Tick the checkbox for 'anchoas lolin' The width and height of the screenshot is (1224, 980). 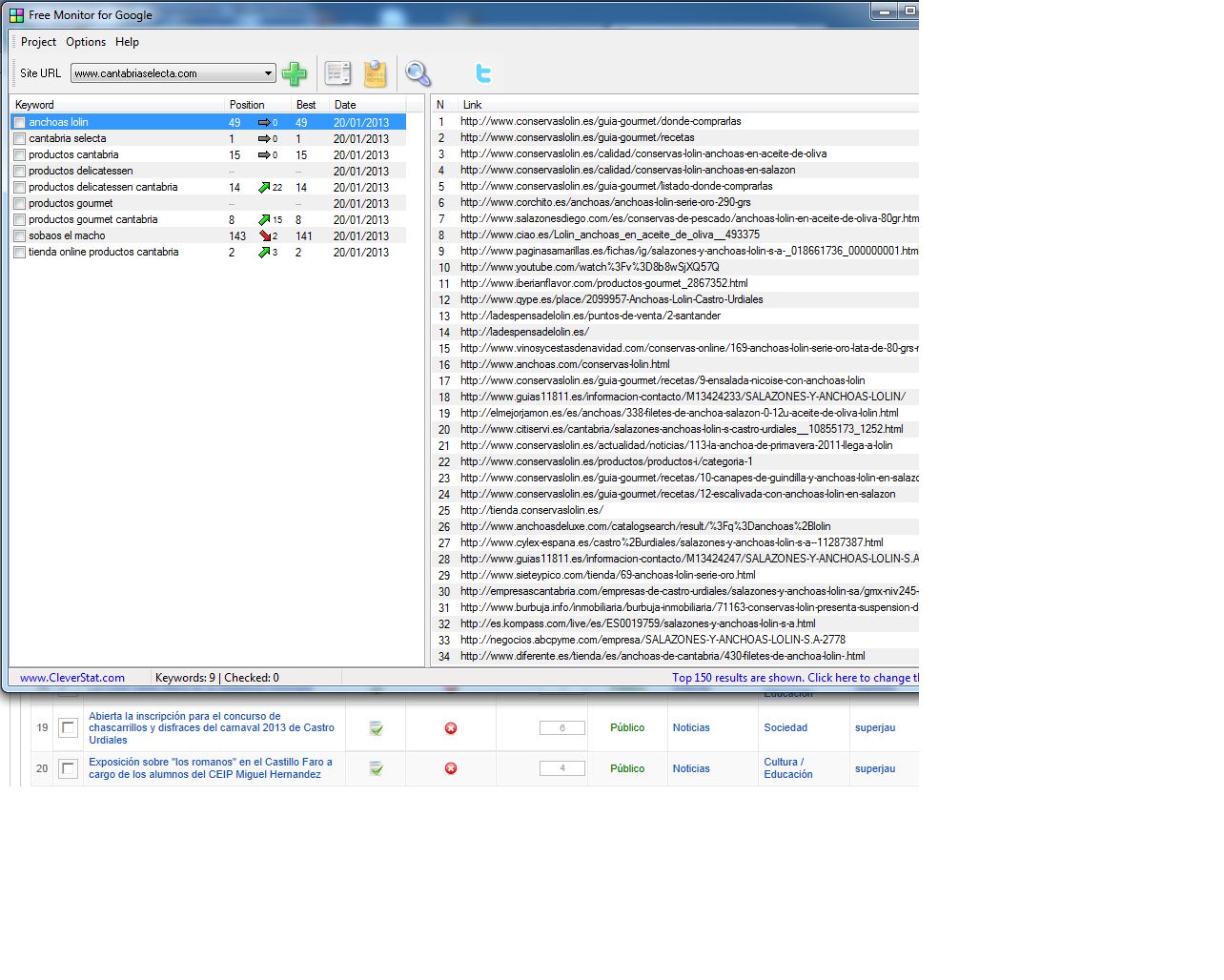tap(19, 122)
